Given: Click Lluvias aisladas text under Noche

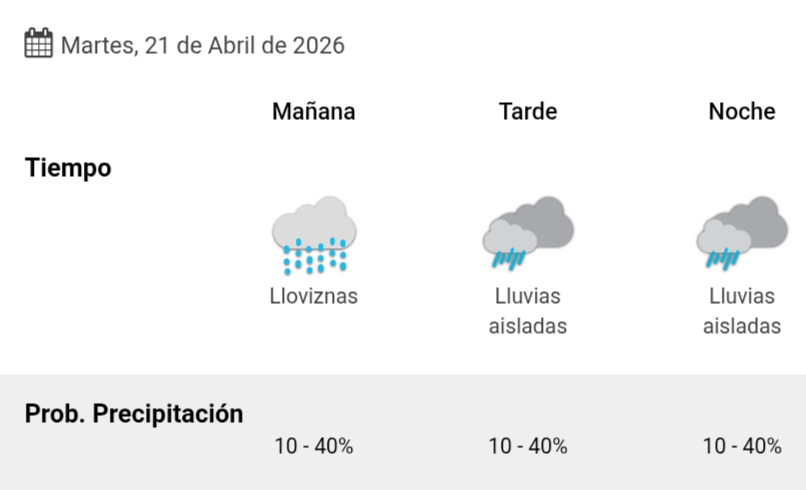Looking at the screenshot, I should point(741,311).
